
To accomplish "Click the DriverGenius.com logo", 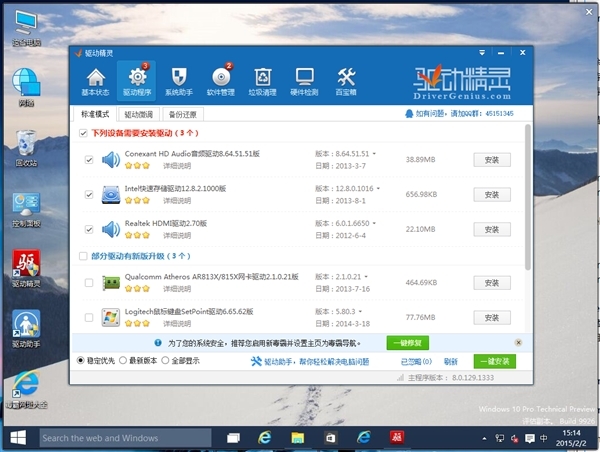I will [462, 83].
